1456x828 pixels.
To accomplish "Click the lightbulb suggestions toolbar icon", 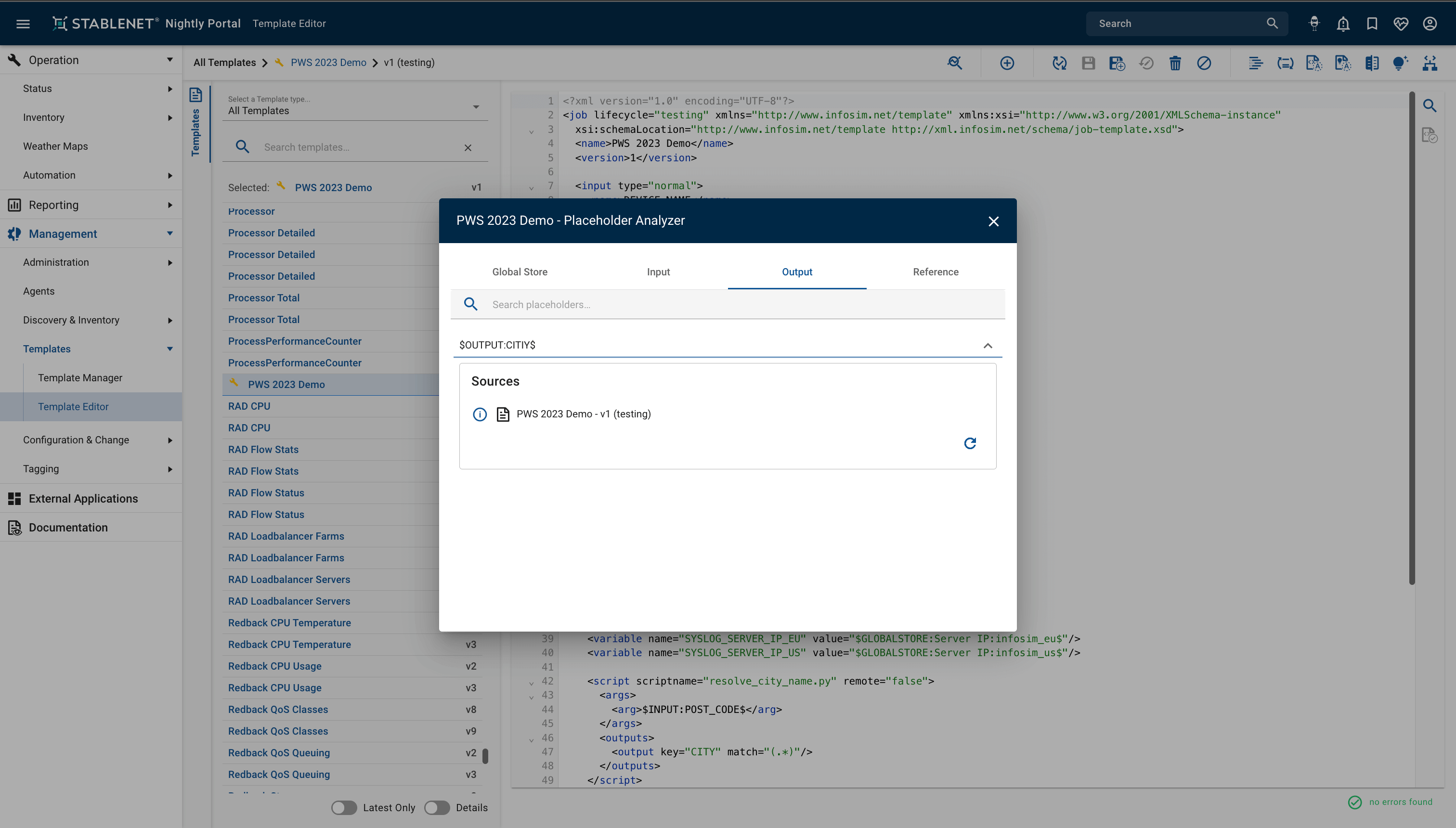I will click(x=1401, y=63).
